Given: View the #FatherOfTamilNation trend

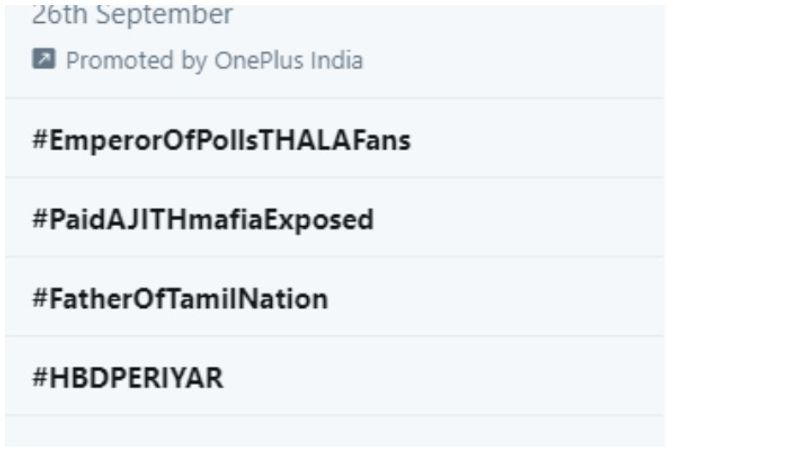Looking at the screenshot, I should tap(180, 298).
